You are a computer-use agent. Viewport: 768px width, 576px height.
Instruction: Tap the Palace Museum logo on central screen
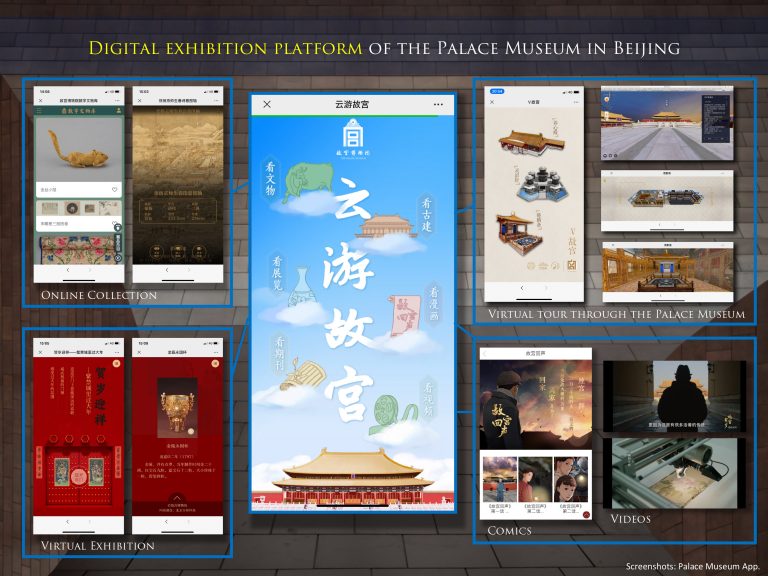[352, 137]
